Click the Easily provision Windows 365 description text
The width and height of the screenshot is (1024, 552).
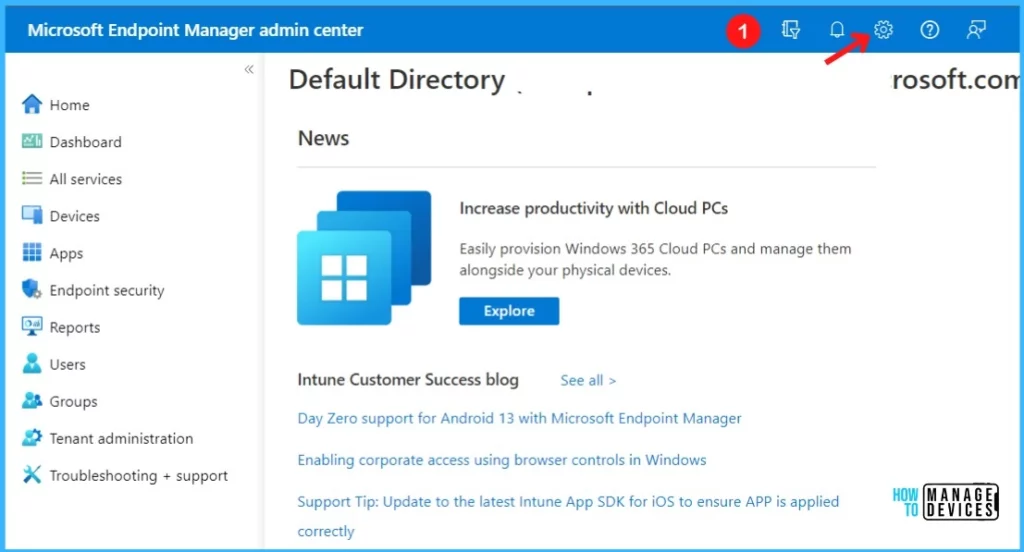(655, 259)
